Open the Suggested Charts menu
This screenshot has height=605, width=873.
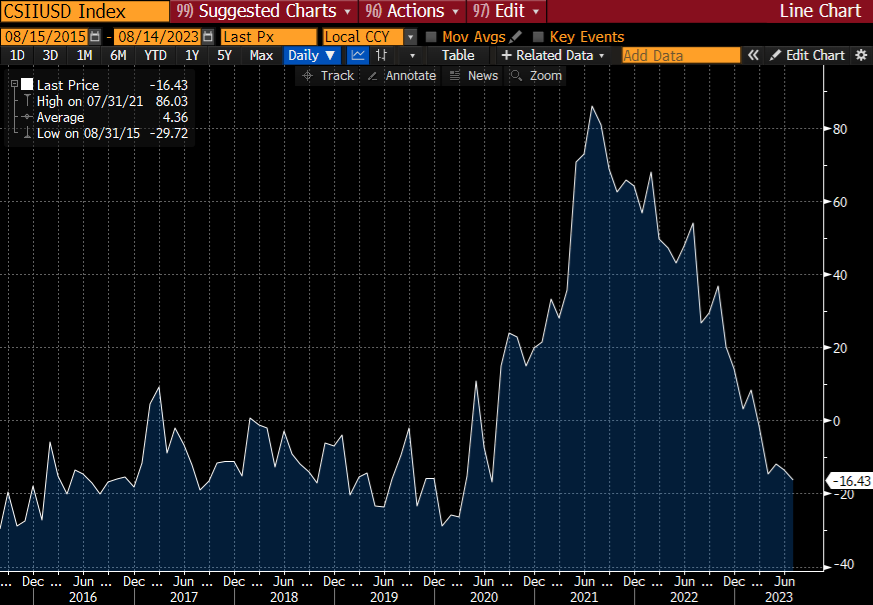click(x=264, y=11)
